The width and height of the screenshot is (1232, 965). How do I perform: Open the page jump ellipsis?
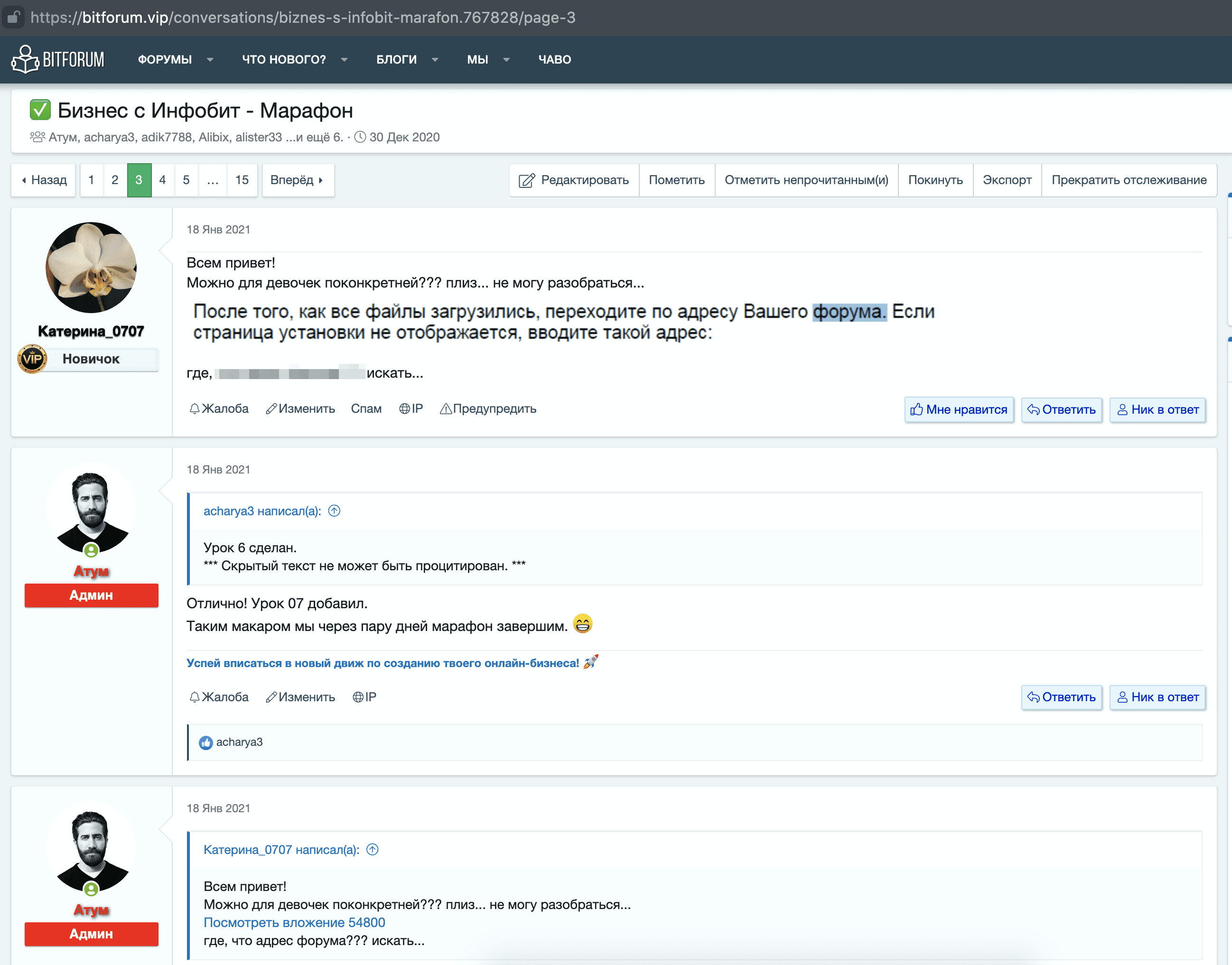click(x=213, y=180)
